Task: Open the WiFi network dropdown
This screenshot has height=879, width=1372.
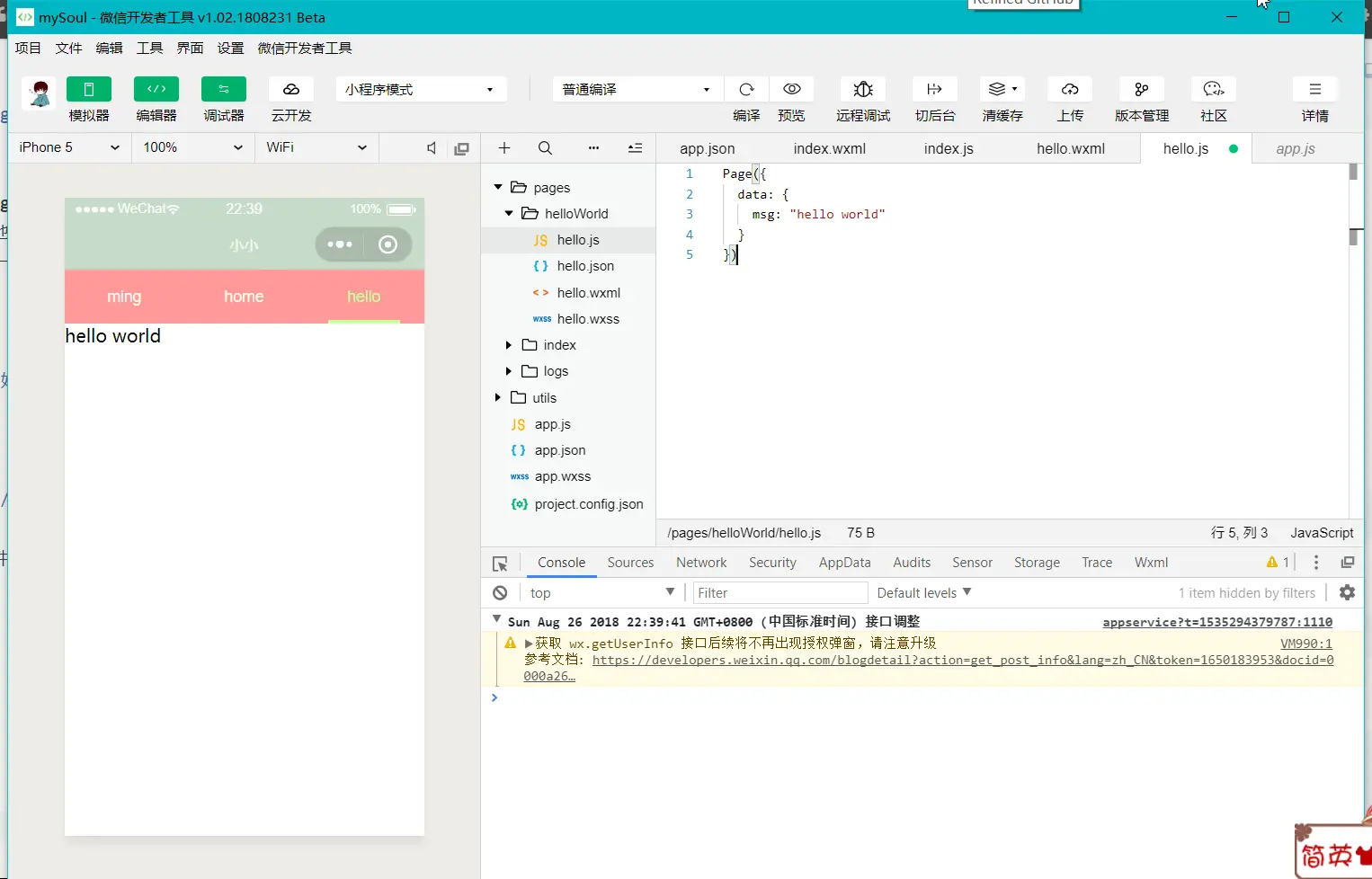Action: point(316,147)
